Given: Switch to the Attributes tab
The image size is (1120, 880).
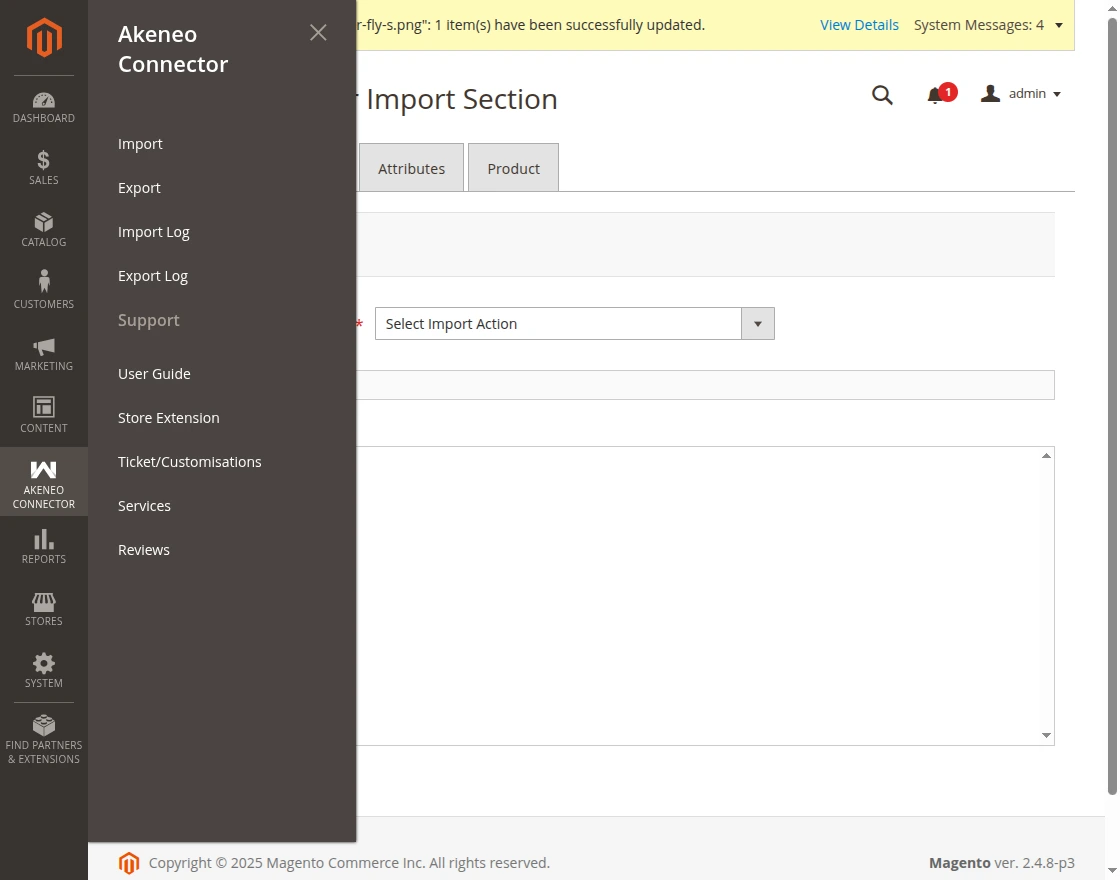Looking at the screenshot, I should 411,168.
